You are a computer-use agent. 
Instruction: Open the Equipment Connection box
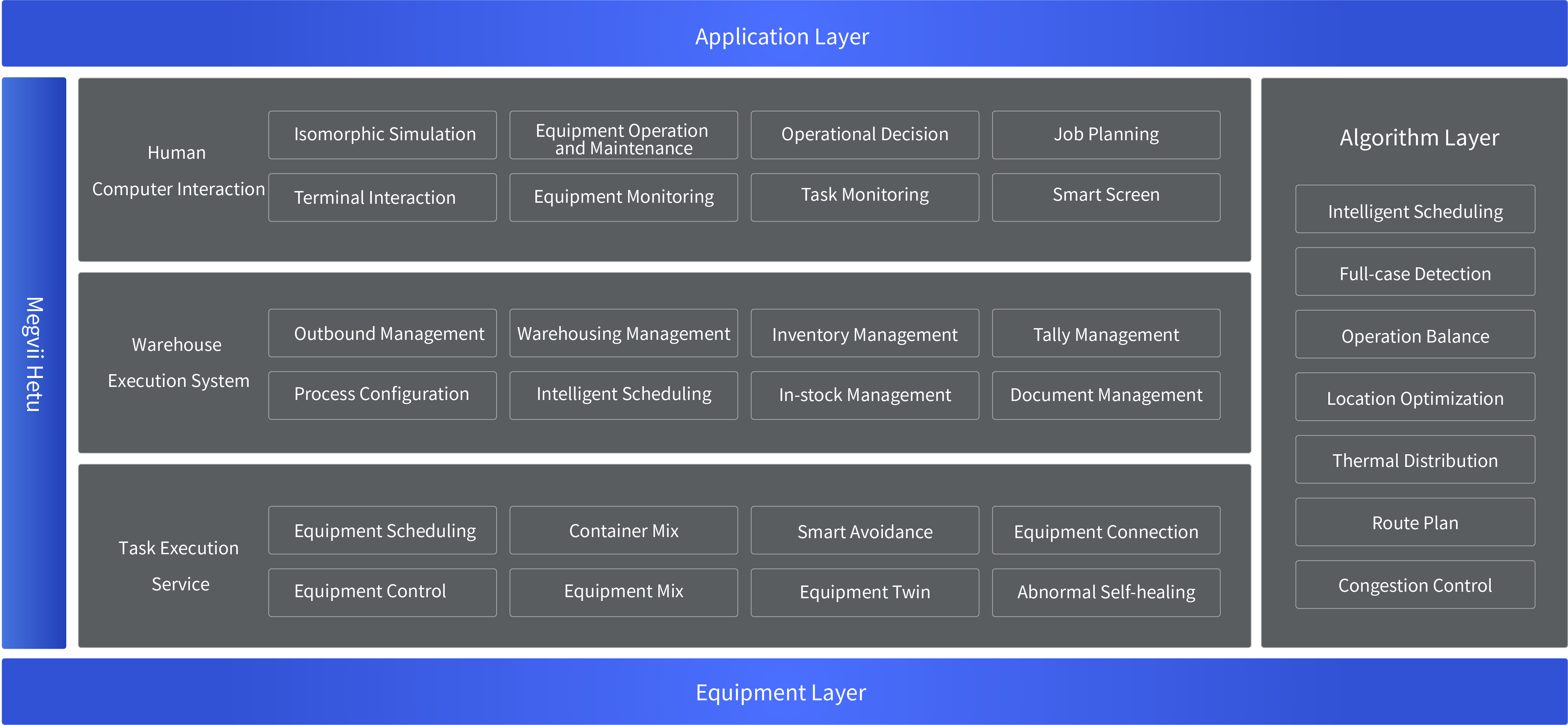coord(1106,530)
